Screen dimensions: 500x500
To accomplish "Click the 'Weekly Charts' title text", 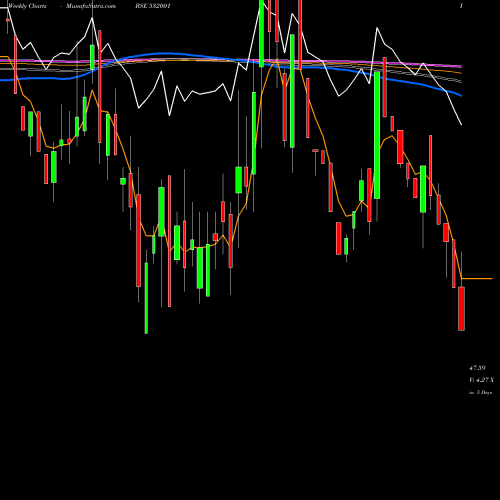I will [27, 6].
